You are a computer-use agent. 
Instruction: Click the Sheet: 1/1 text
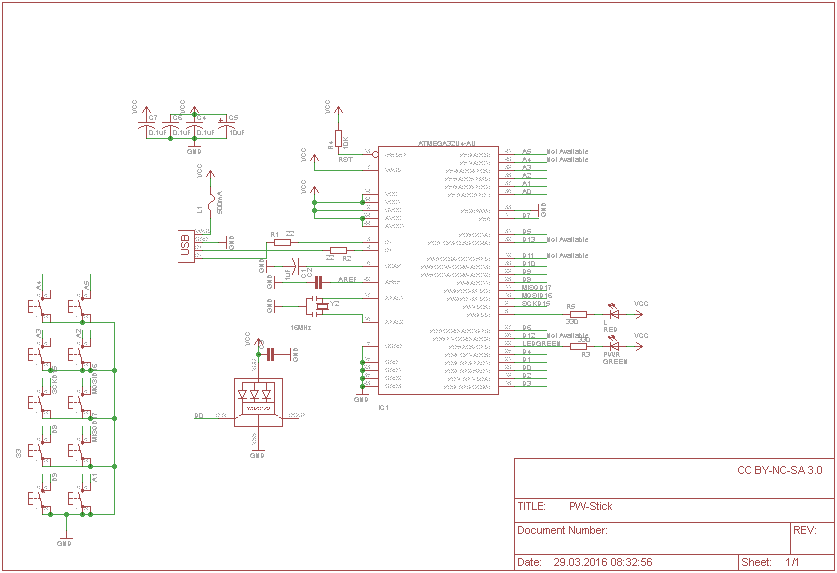coord(770,562)
